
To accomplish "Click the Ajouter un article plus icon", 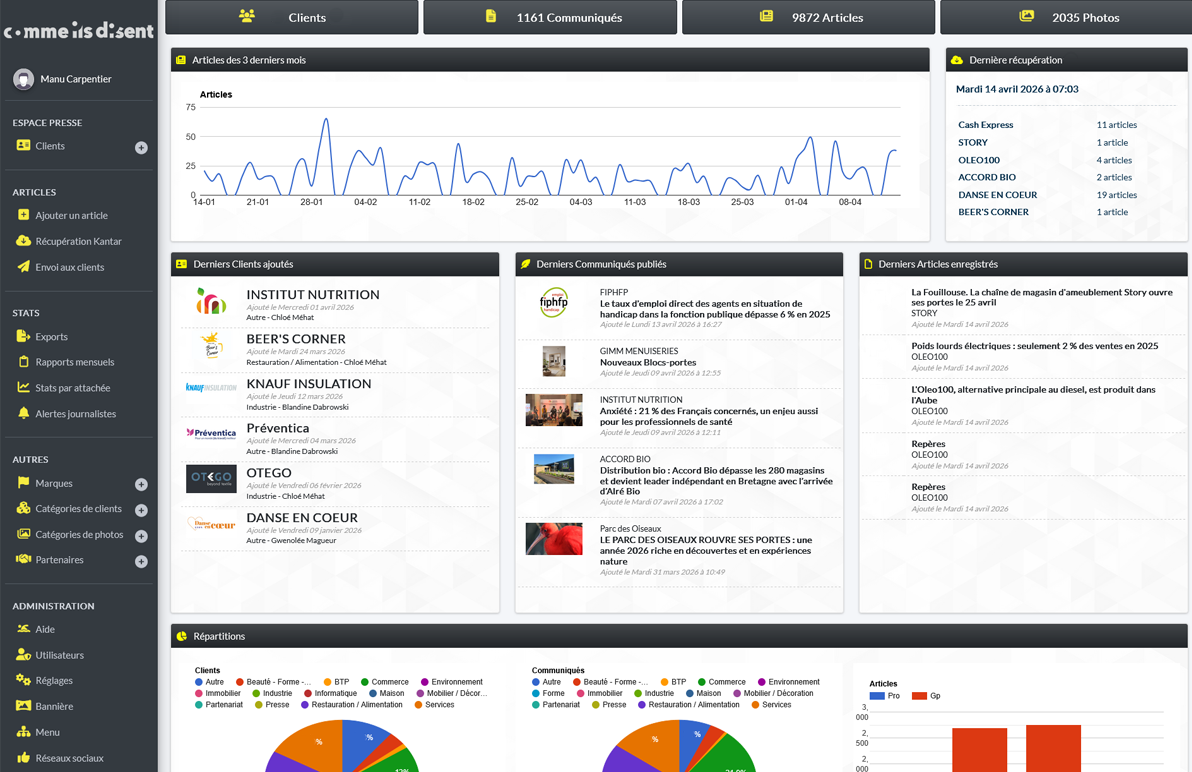I will [23, 215].
